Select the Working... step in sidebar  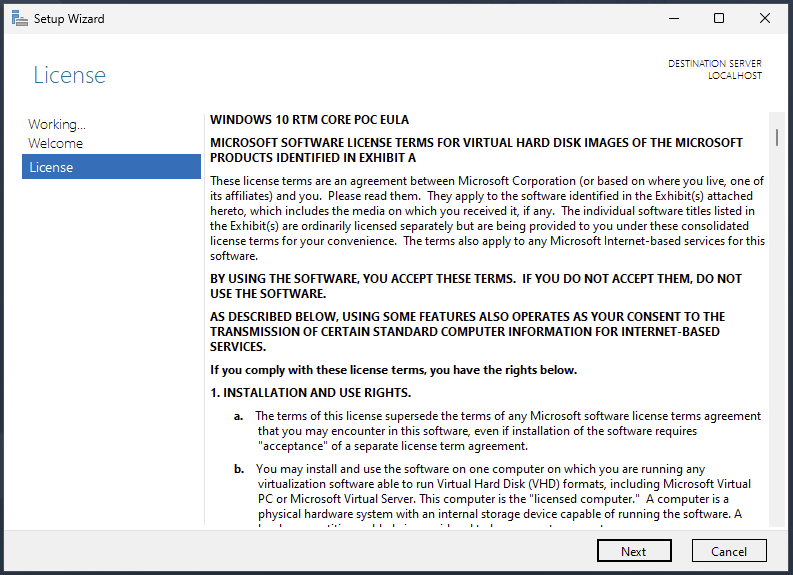(57, 124)
